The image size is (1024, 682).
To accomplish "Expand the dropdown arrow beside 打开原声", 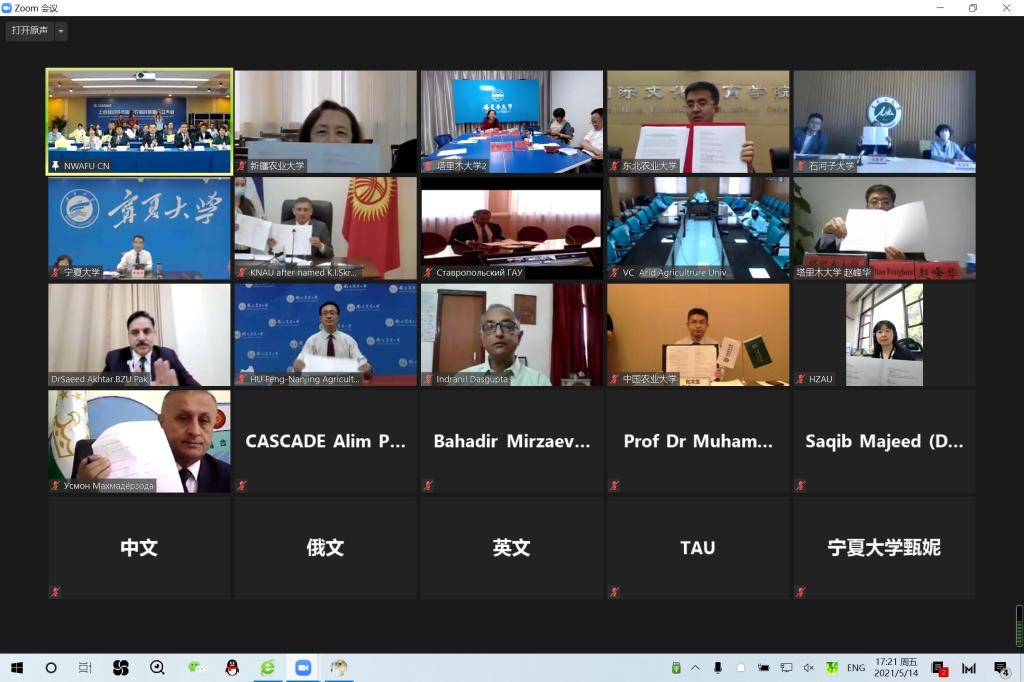I will (x=61, y=31).
